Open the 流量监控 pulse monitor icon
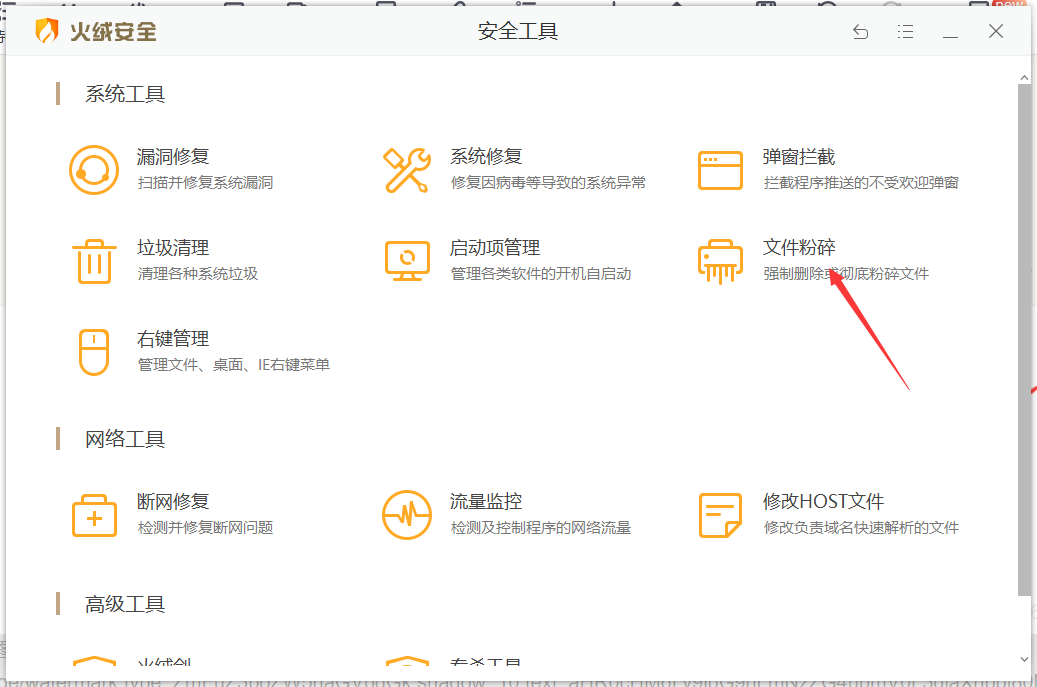 [407, 515]
